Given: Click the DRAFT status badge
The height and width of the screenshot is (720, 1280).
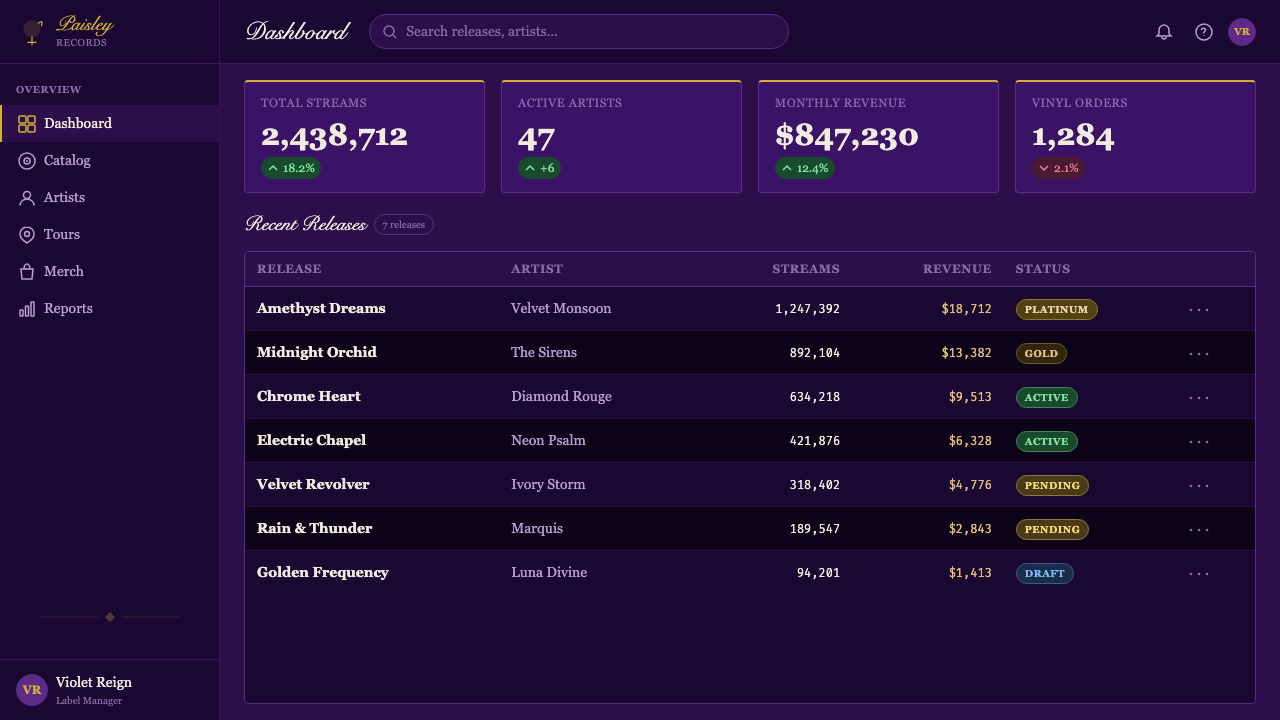Looking at the screenshot, I should click(x=1044, y=574).
